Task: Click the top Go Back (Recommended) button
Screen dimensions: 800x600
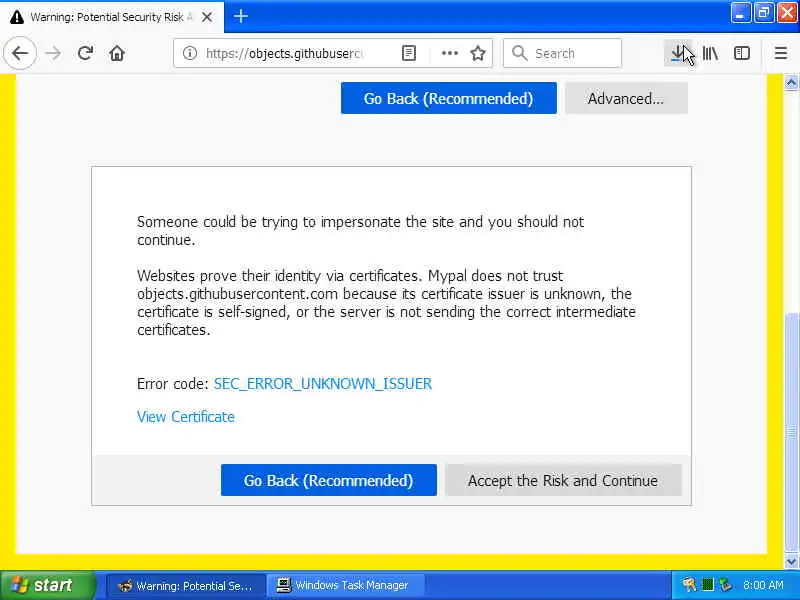Action: [x=448, y=98]
